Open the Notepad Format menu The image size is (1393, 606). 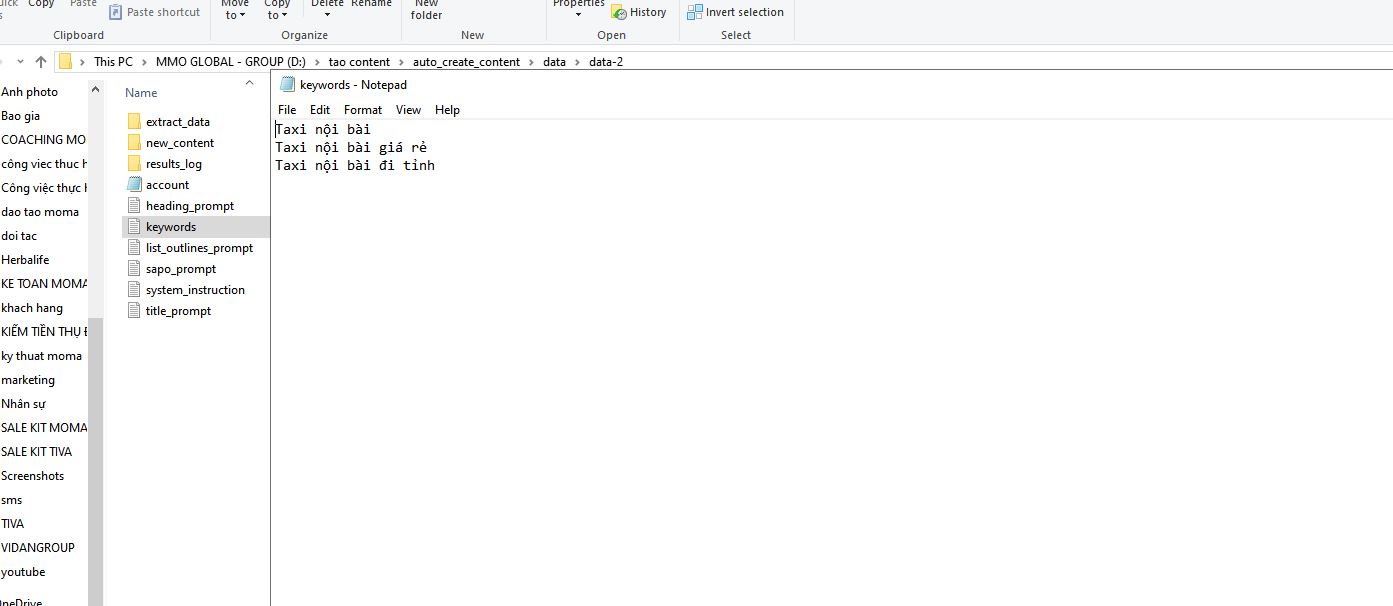[x=363, y=110]
